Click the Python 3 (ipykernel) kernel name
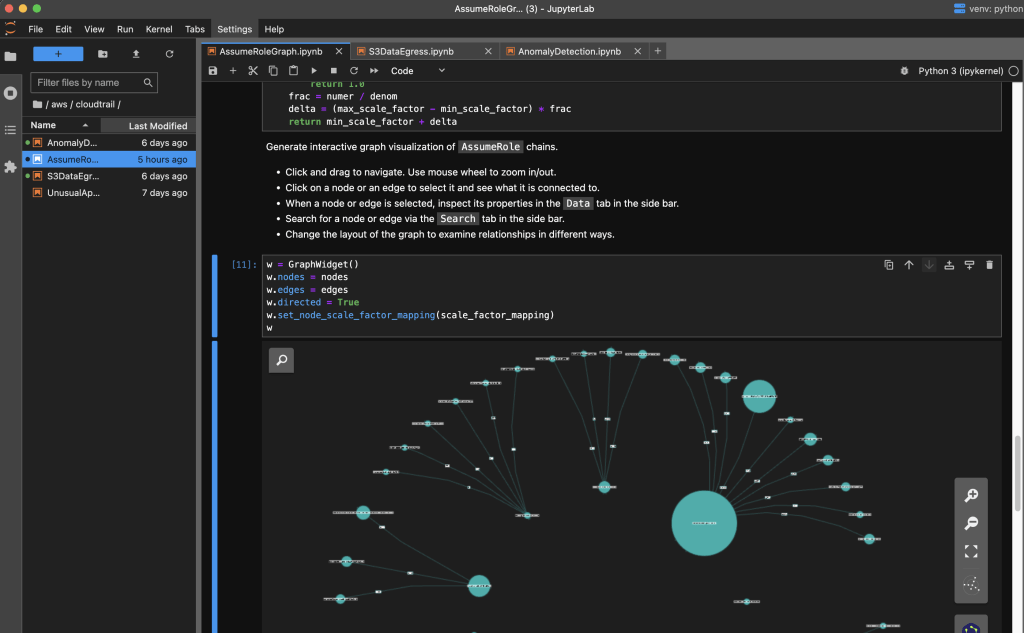This screenshot has height=633, width=1024. [x=960, y=71]
